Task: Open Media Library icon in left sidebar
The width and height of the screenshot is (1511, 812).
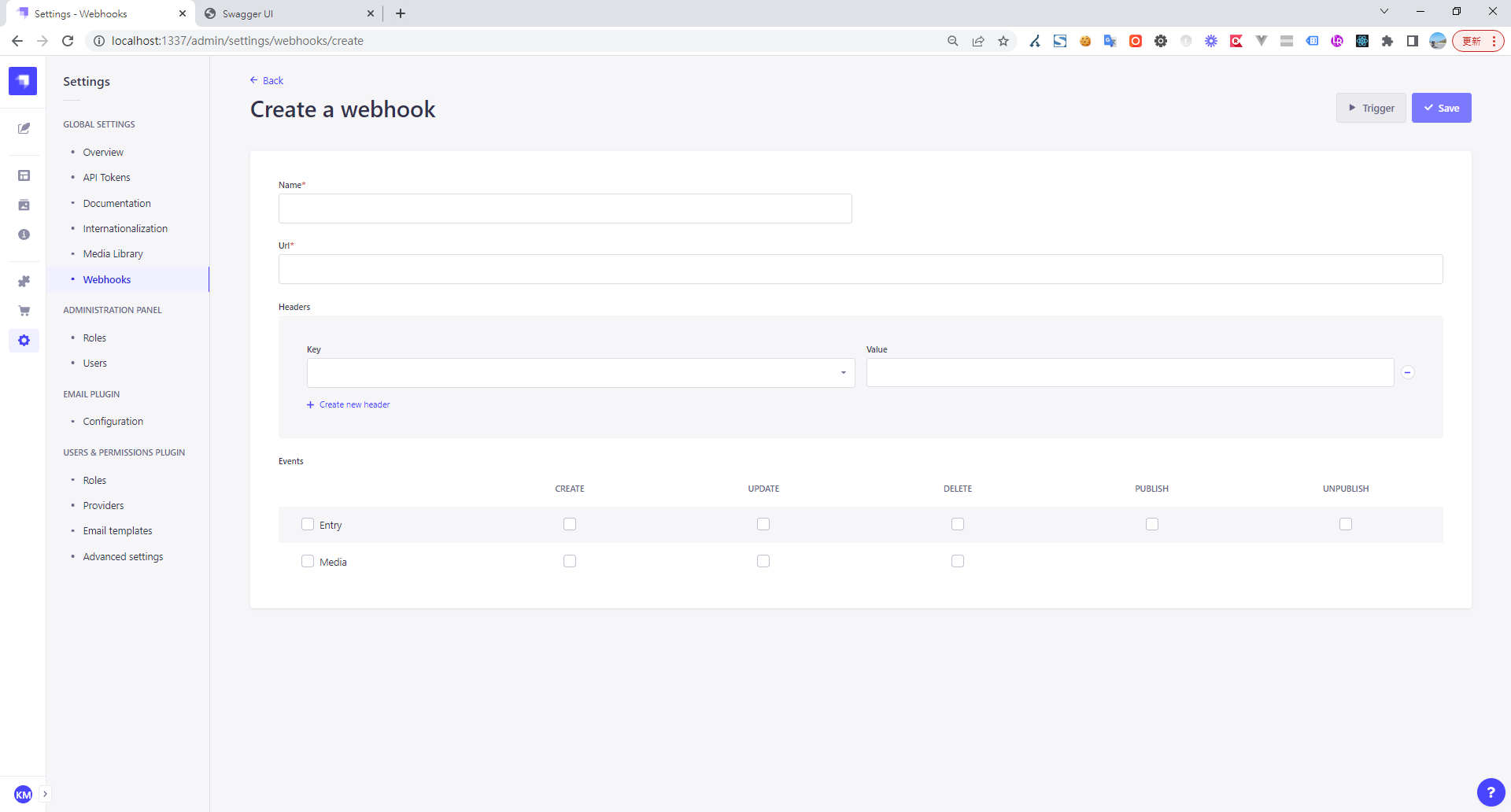Action: coord(24,205)
